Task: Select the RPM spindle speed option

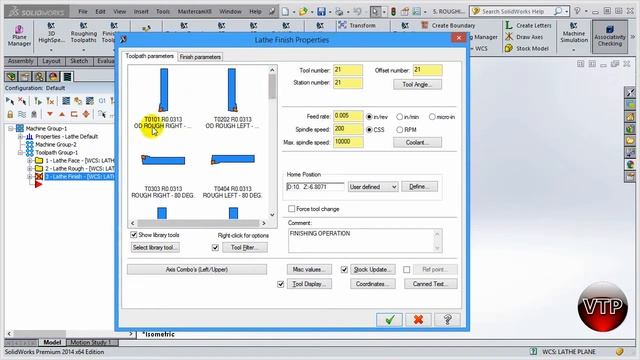Action: pyautogui.click(x=400, y=130)
